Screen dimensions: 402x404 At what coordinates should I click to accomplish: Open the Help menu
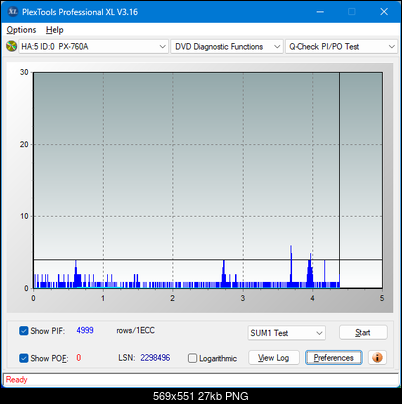pyautogui.click(x=55, y=30)
